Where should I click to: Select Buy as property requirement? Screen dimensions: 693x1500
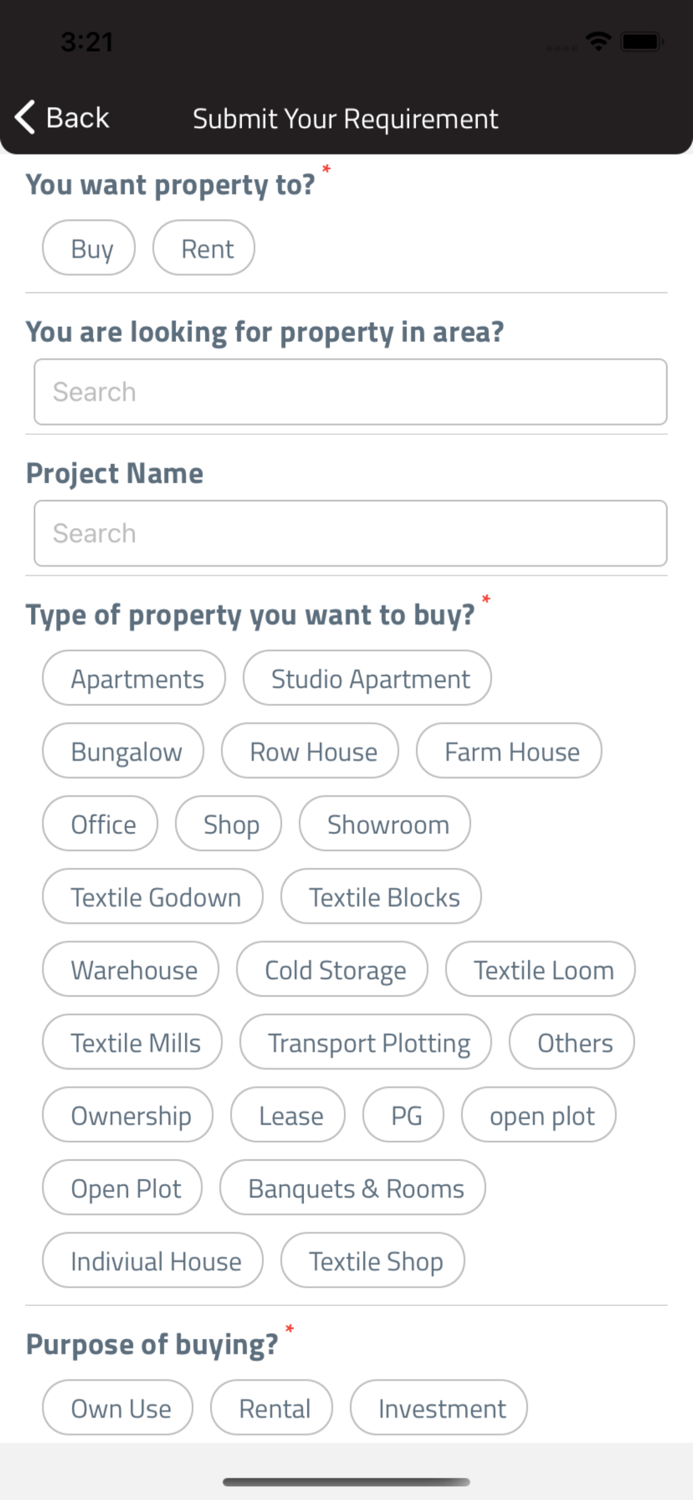coord(88,247)
